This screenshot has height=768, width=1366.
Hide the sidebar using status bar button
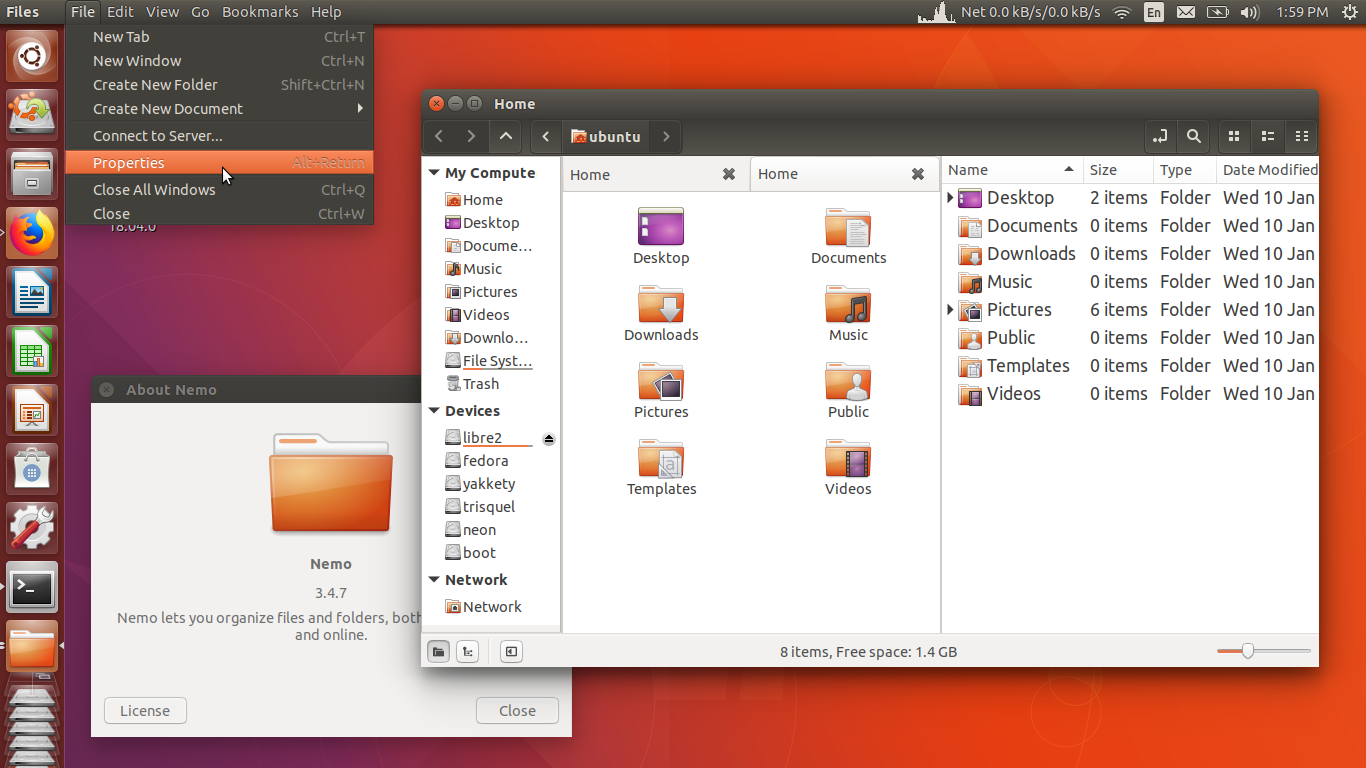click(511, 652)
